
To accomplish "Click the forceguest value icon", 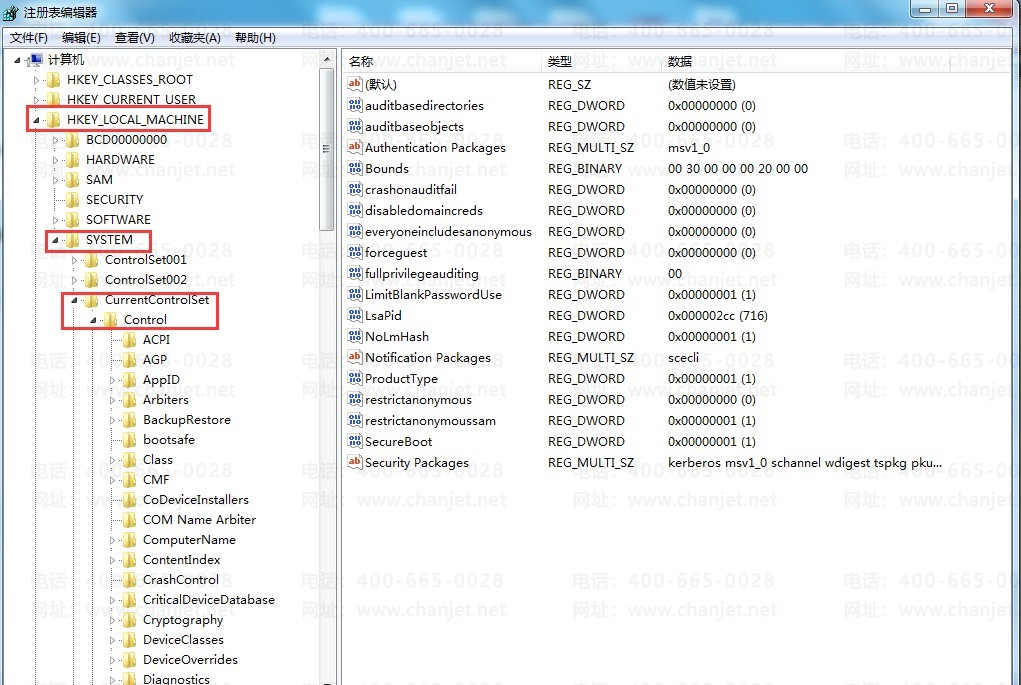I will pos(354,252).
